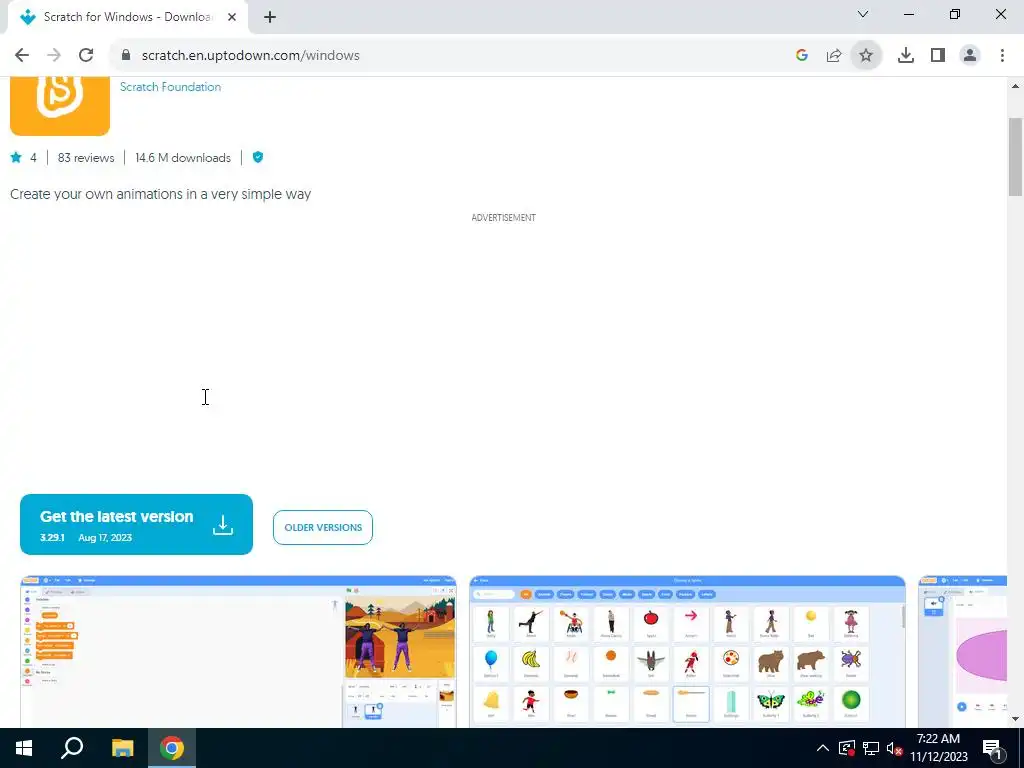Toggle Chrome side panel
The height and width of the screenshot is (768, 1024).
[938, 56]
